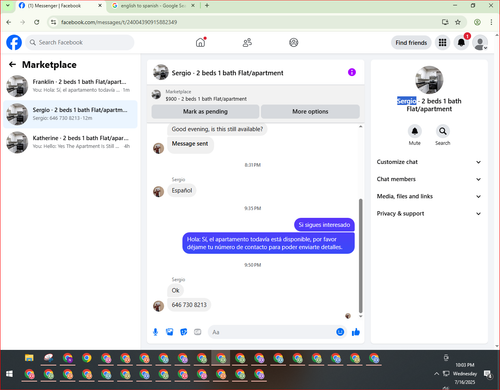Image resolution: width=500 pixels, height=390 pixels.
Task: Search in the conversation with the magnifier icon
Action: click(443, 131)
